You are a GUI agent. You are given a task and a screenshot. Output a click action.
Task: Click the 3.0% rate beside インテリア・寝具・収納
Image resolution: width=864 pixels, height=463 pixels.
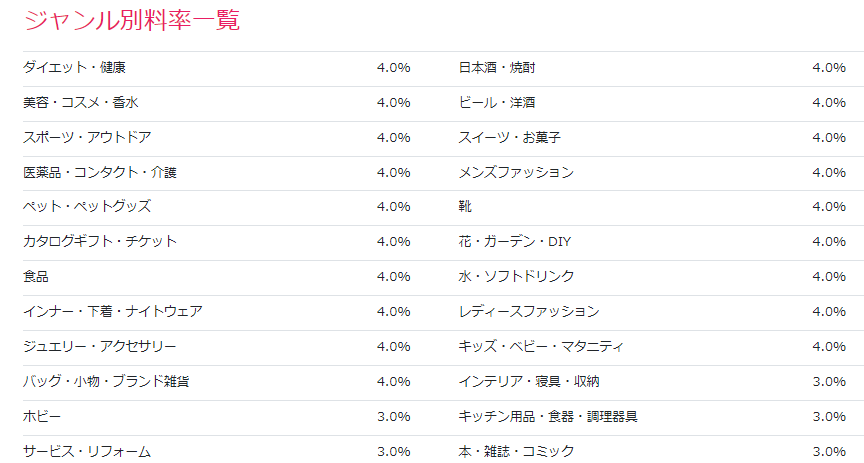(829, 382)
